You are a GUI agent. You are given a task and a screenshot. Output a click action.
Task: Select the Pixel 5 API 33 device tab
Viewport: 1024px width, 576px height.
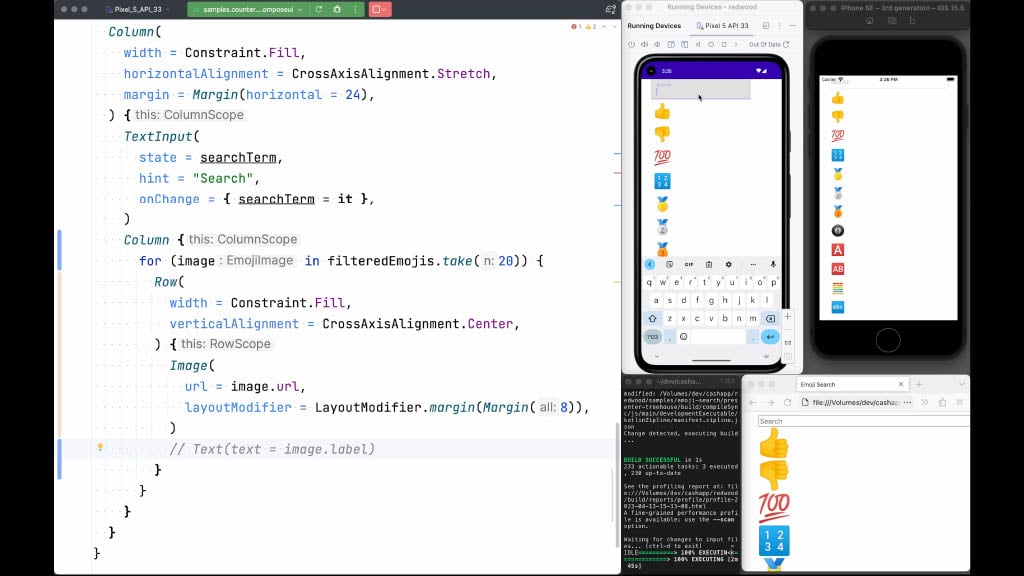pyautogui.click(x=722, y=26)
